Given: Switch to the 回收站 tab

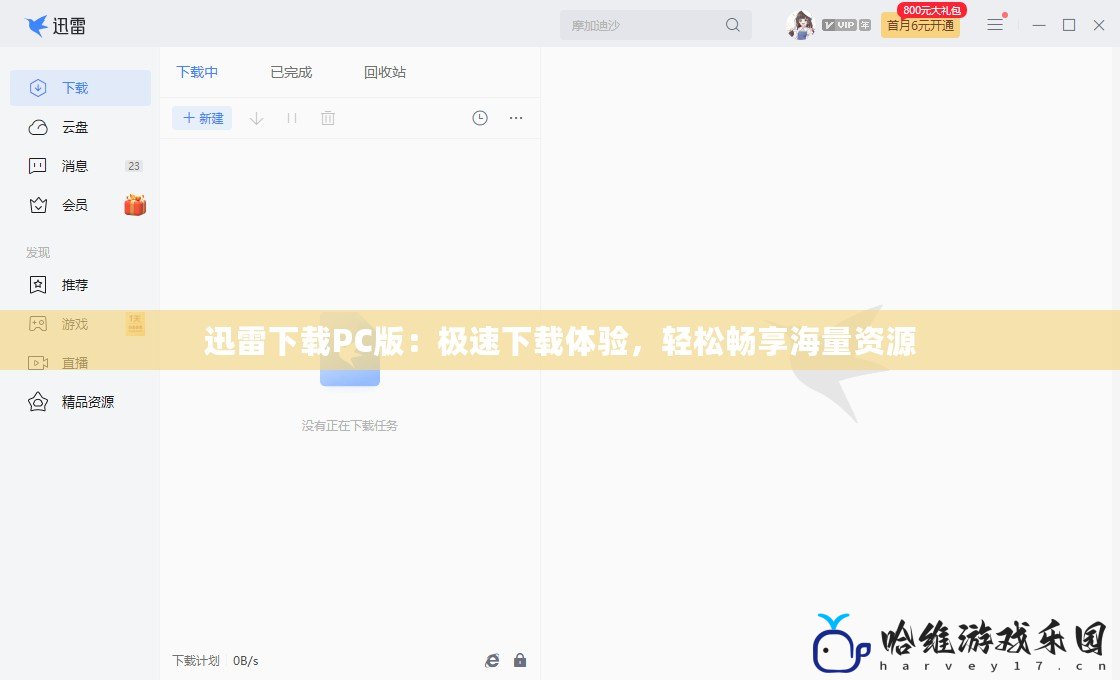Looking at the screenshot, I should (385, 72).
